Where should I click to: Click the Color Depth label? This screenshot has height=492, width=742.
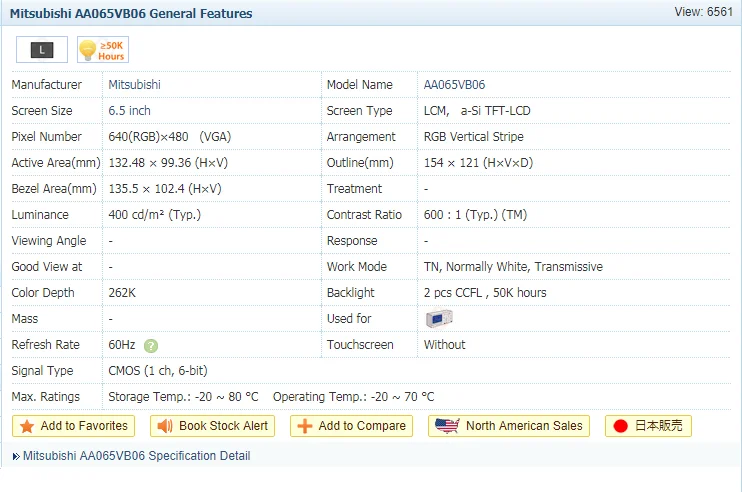coord(43,293)
